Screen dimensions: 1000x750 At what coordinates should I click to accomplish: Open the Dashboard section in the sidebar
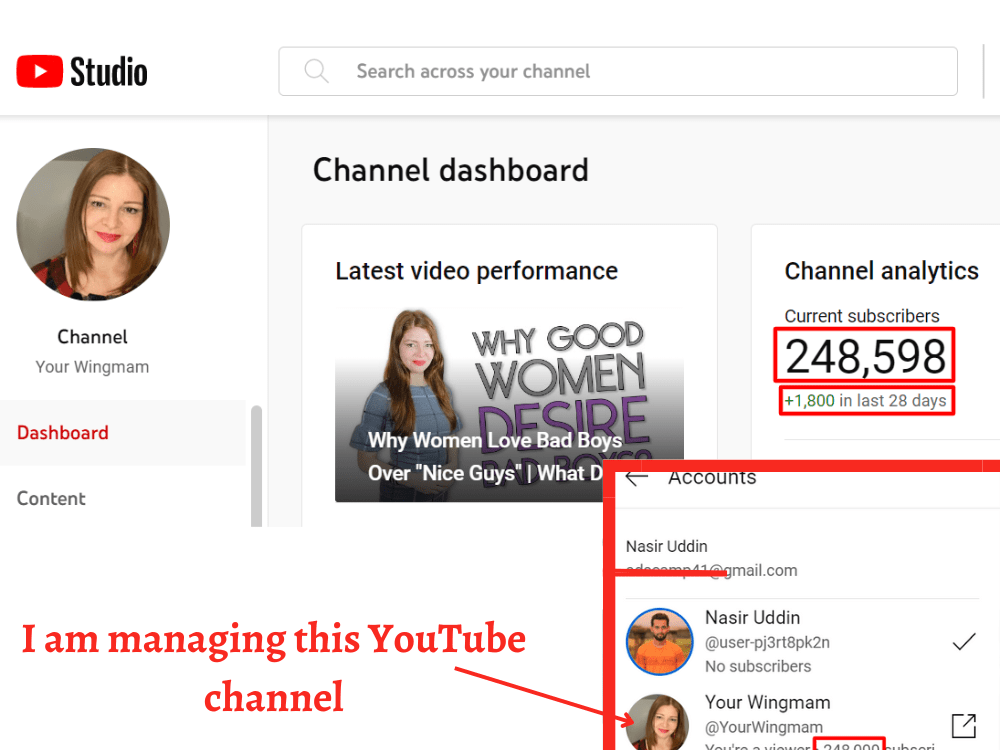coord(63,432)
